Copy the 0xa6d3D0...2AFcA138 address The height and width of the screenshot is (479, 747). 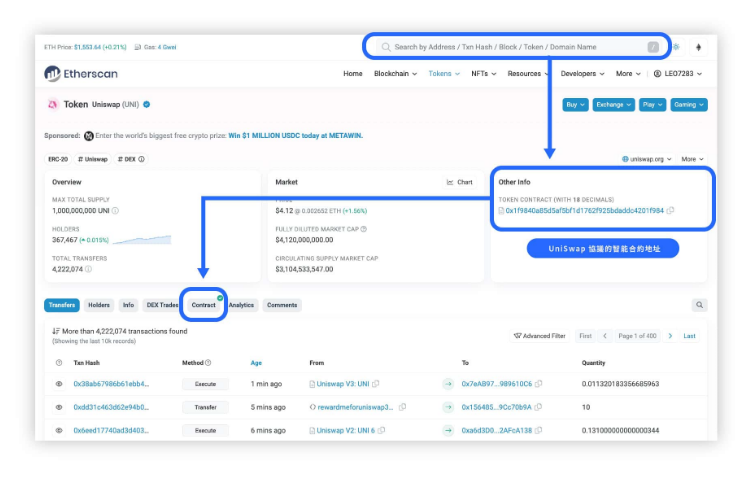coord(539,430)
